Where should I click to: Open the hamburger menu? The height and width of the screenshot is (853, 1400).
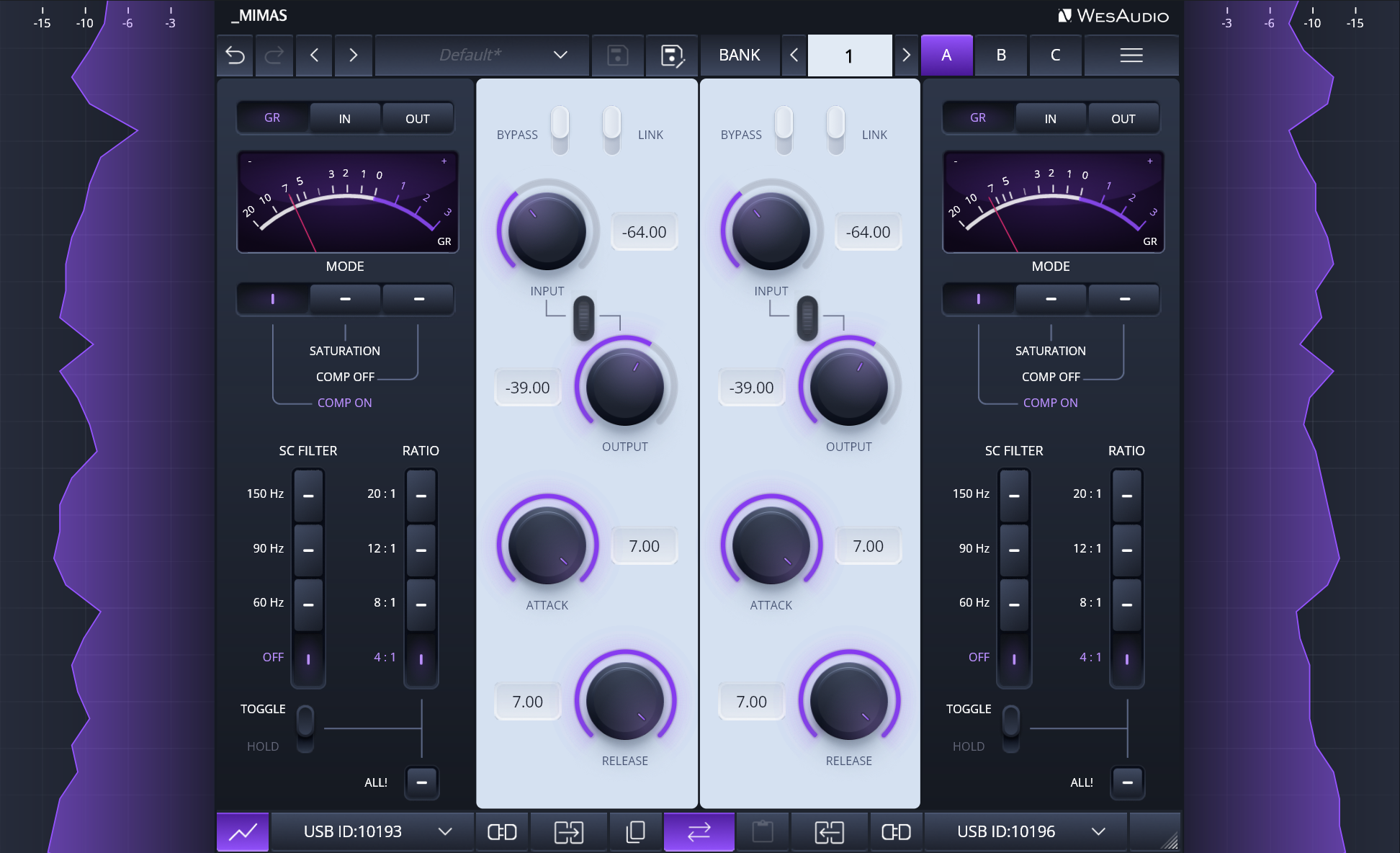[1131, 55]
